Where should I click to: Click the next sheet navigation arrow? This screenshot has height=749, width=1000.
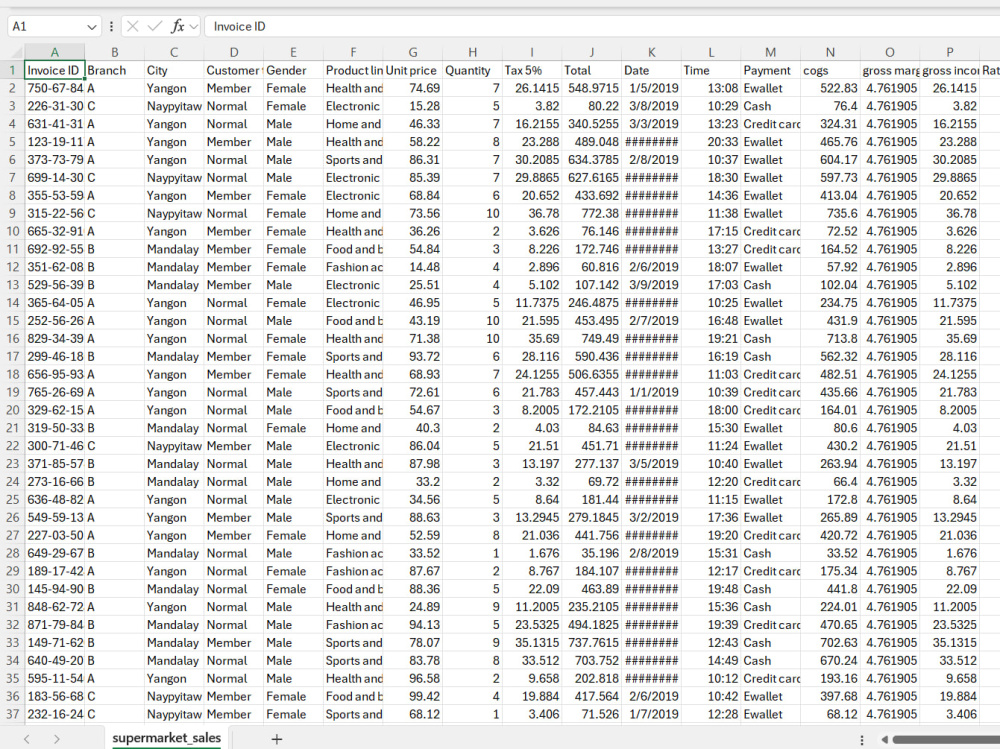pyautogui.click(x=55, y=738)
